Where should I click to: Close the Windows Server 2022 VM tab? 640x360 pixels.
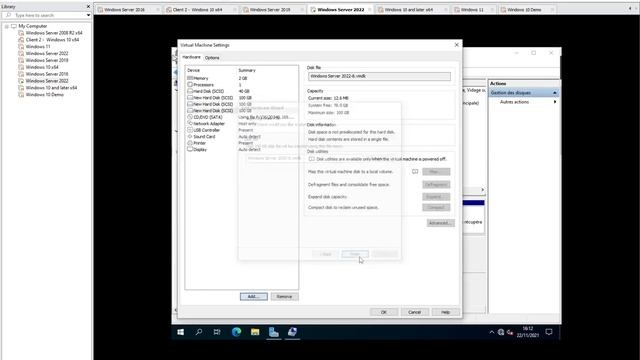click(x=369, y=9)
